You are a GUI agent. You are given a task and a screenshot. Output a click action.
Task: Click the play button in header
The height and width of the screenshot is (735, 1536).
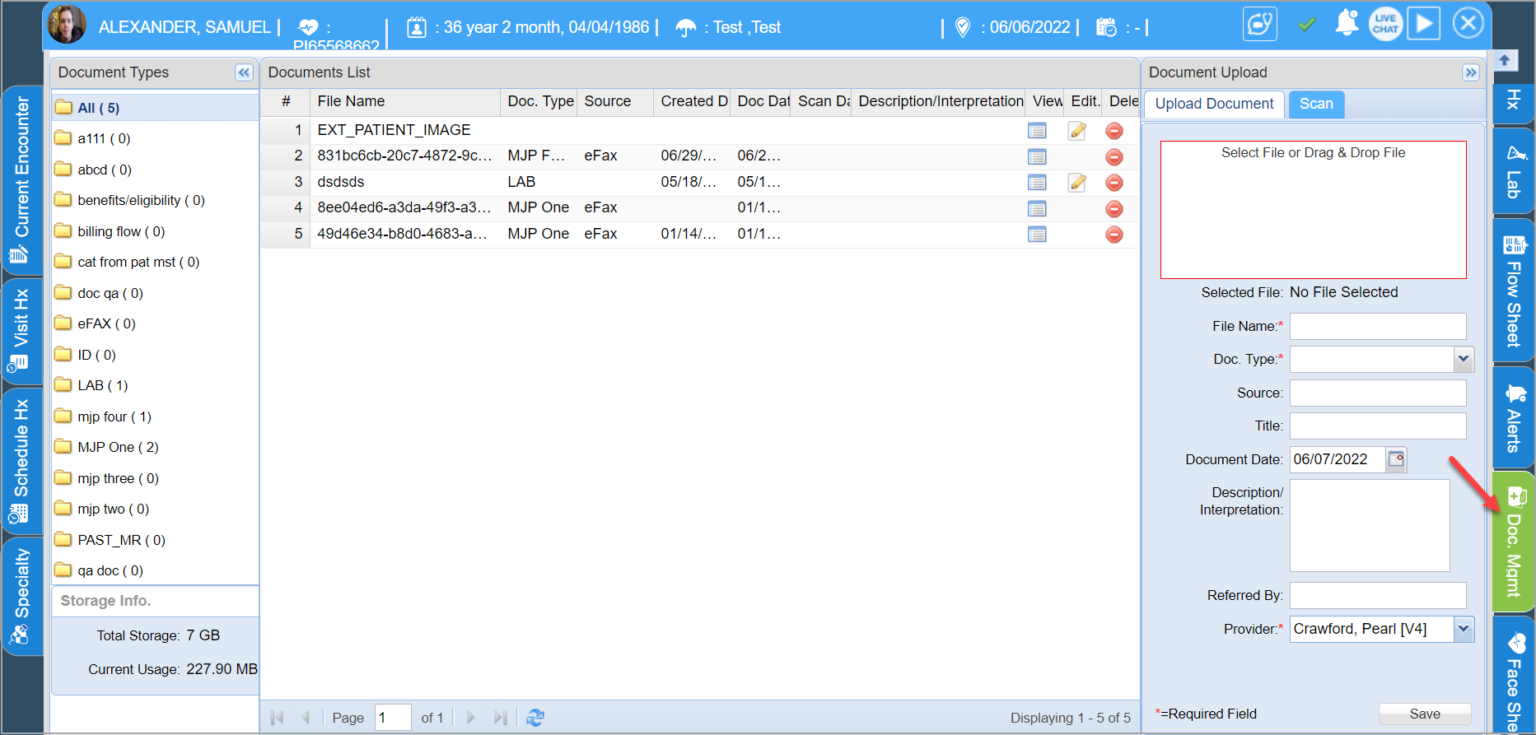point(1423,24)
